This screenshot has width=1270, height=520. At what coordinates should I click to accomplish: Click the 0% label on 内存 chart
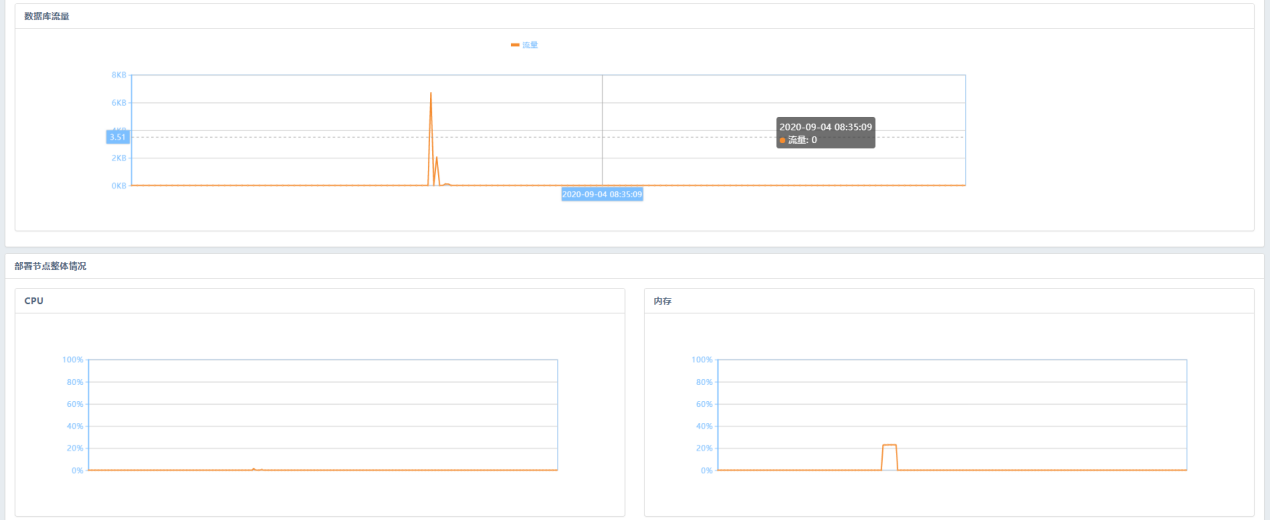(706, 470)
